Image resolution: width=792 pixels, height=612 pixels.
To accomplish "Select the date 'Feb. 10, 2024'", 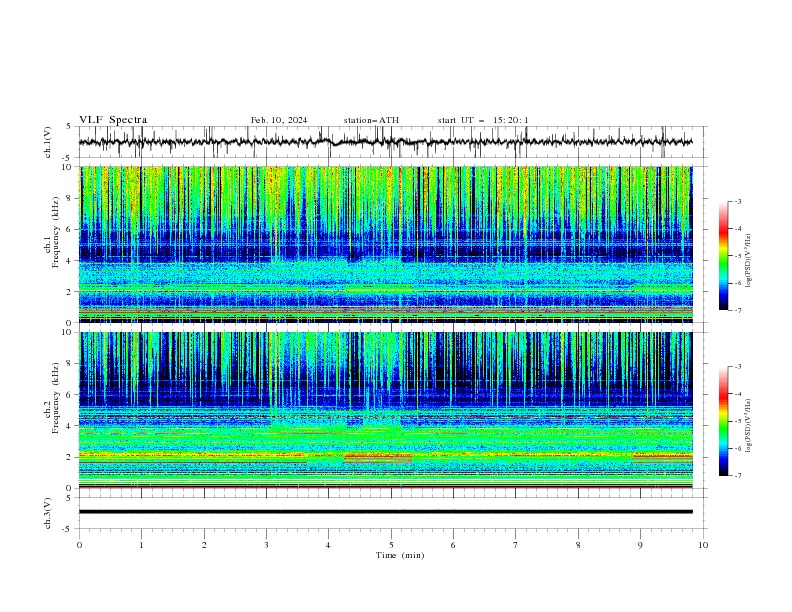I will pyautogui.click(x=279, y=120).
